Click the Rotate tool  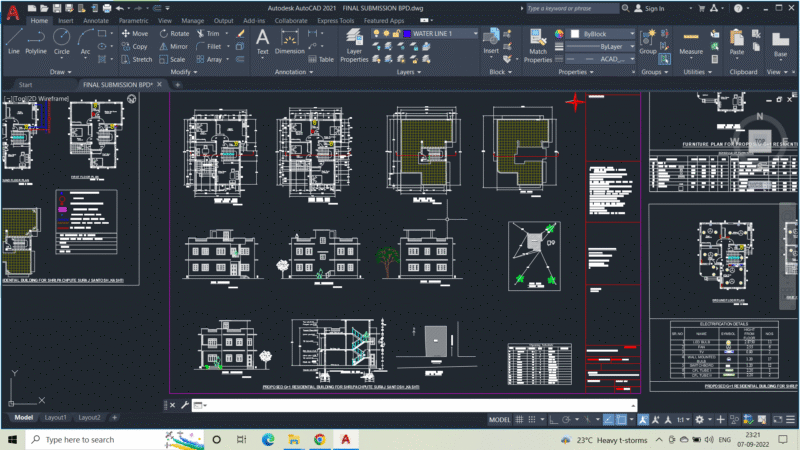tap(174, 33)
